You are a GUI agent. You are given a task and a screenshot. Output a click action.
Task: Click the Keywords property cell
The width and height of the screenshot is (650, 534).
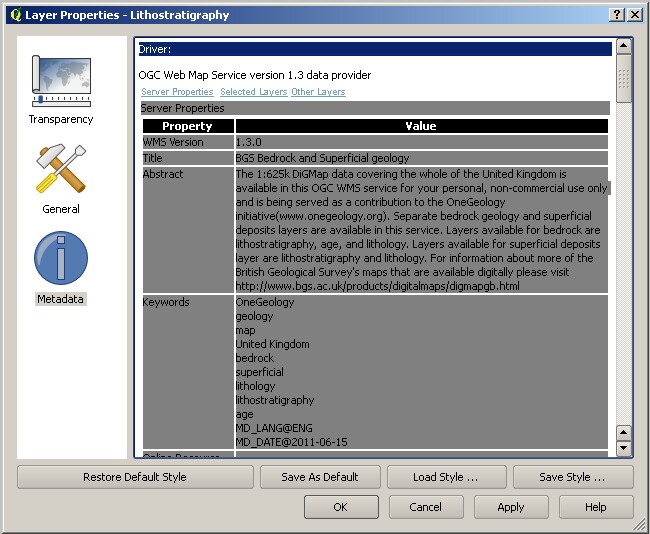pos(188,372)
